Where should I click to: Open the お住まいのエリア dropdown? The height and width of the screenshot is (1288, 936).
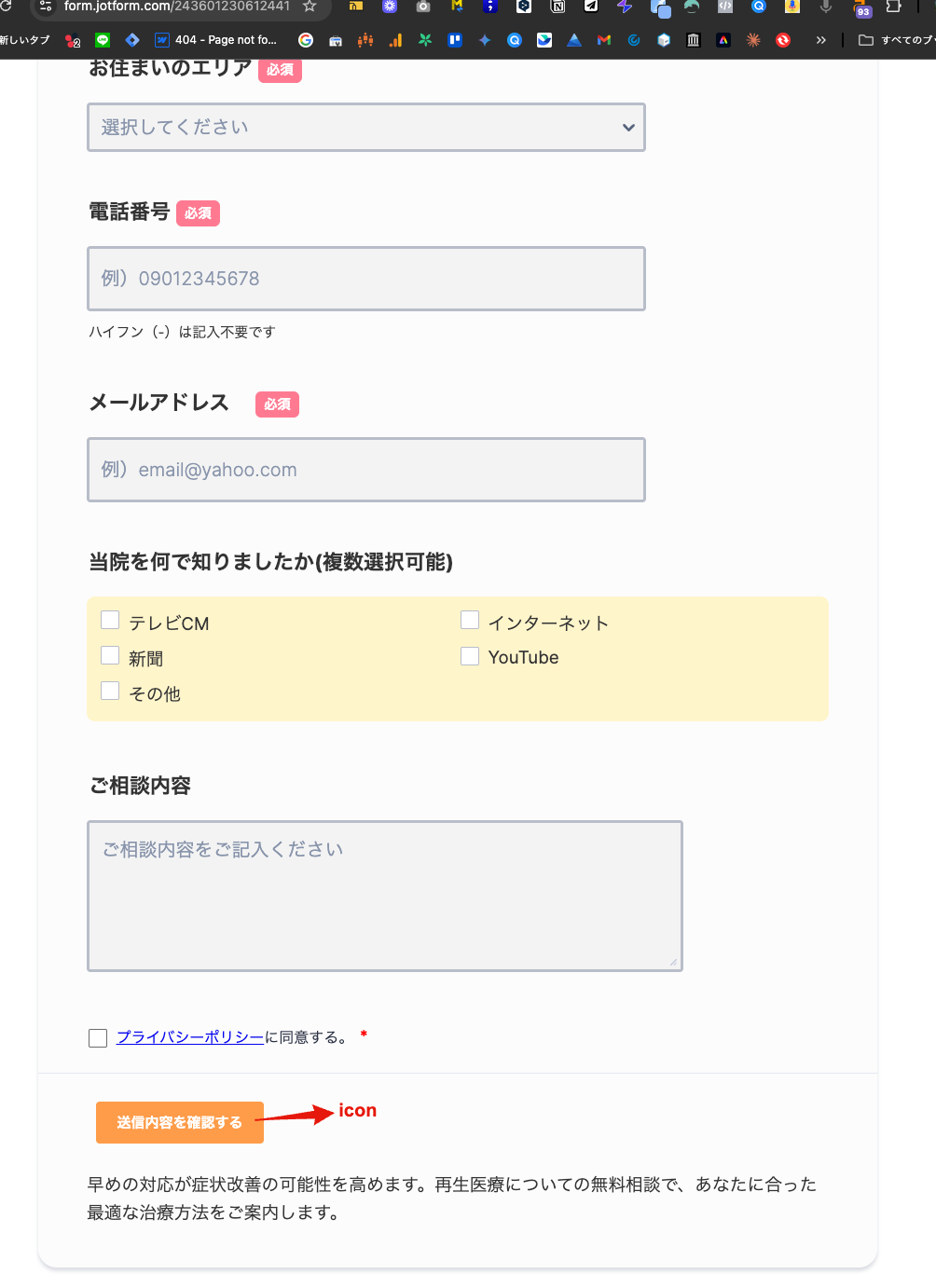pyautogui.click(x=366, y=128)
